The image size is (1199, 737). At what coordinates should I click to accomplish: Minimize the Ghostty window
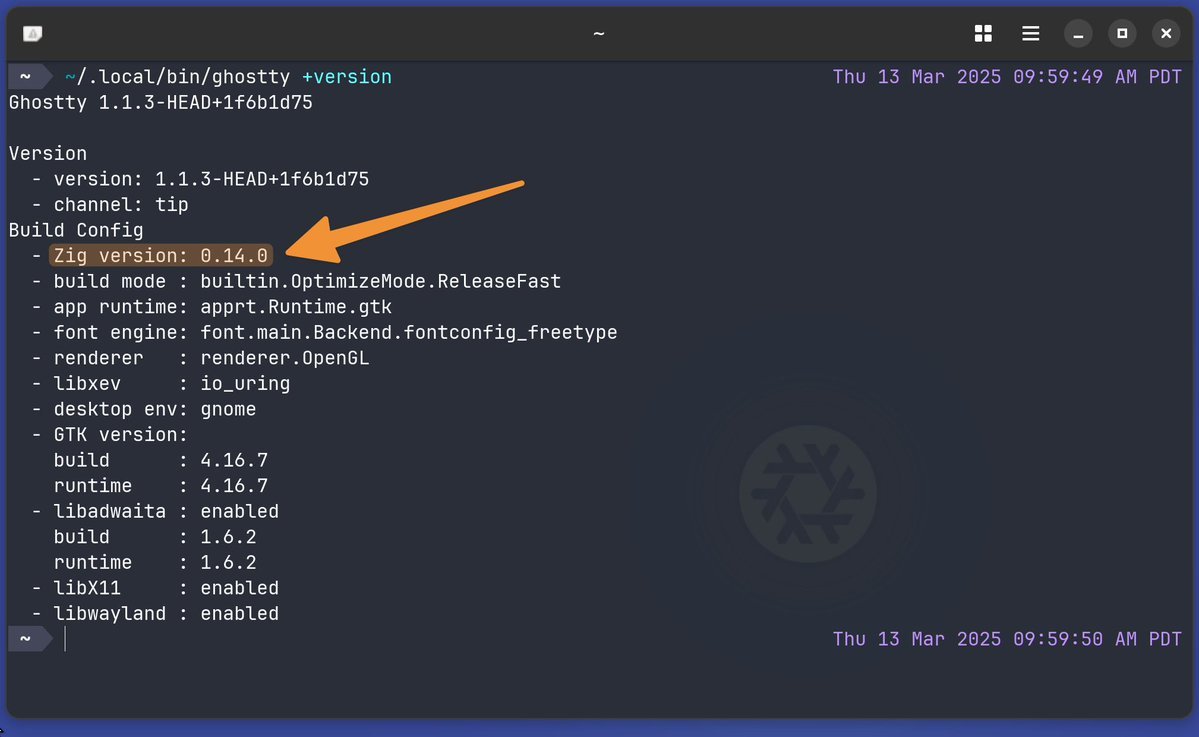1078,34
